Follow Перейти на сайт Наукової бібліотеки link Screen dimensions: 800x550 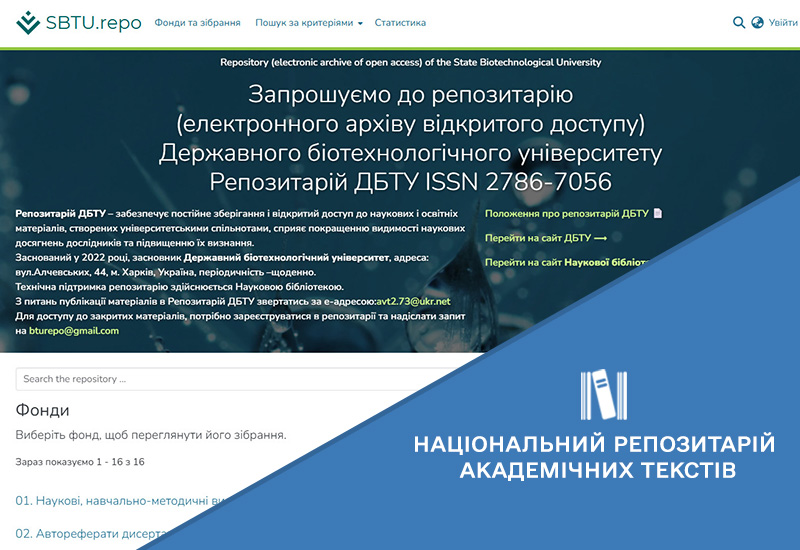[566, 262]
